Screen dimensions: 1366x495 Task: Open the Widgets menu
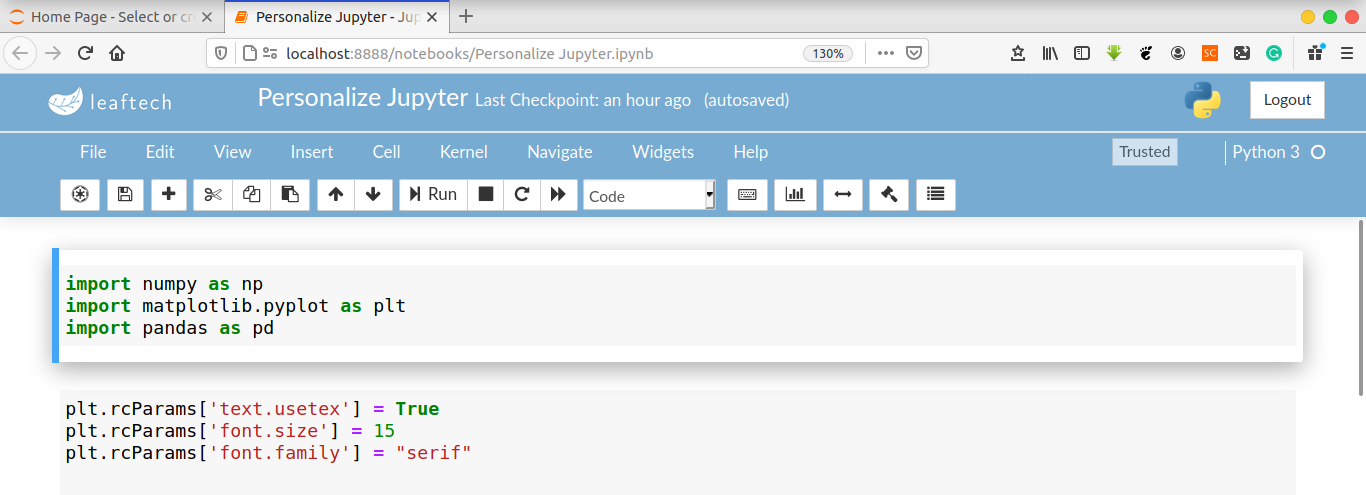point(663,152)
